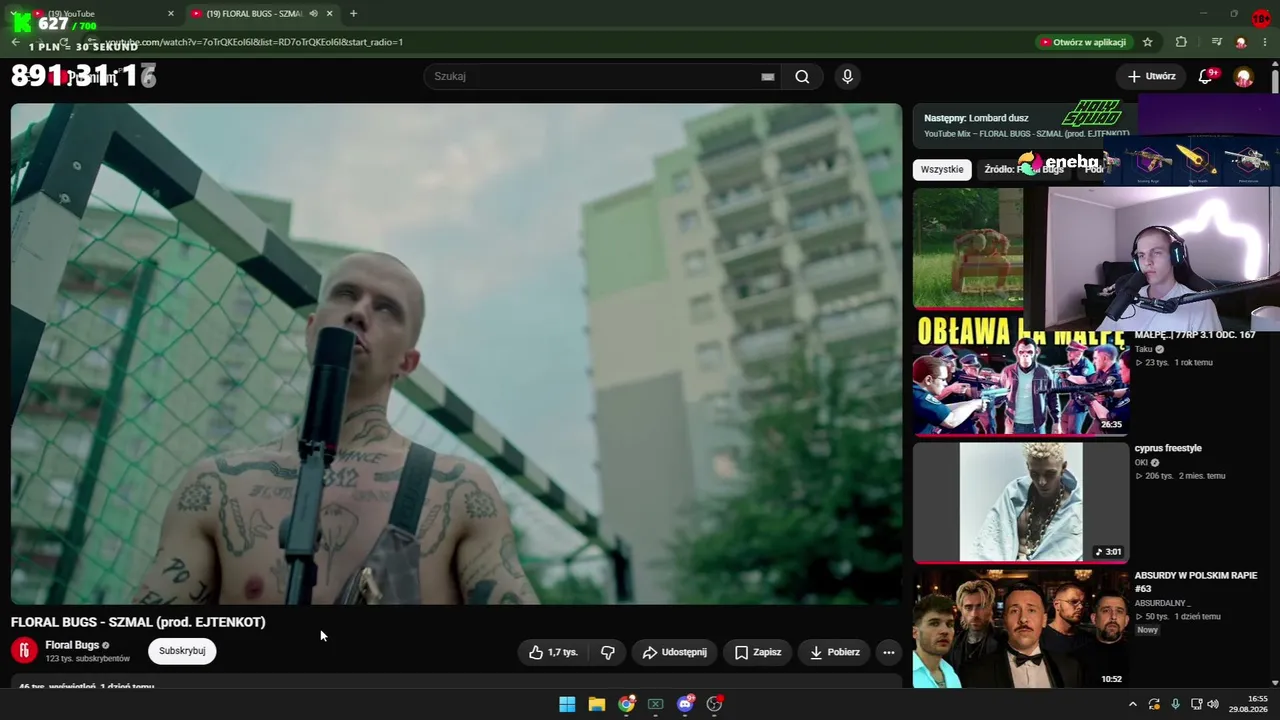Like the FLORAL BUGS video

click(553, 652)
